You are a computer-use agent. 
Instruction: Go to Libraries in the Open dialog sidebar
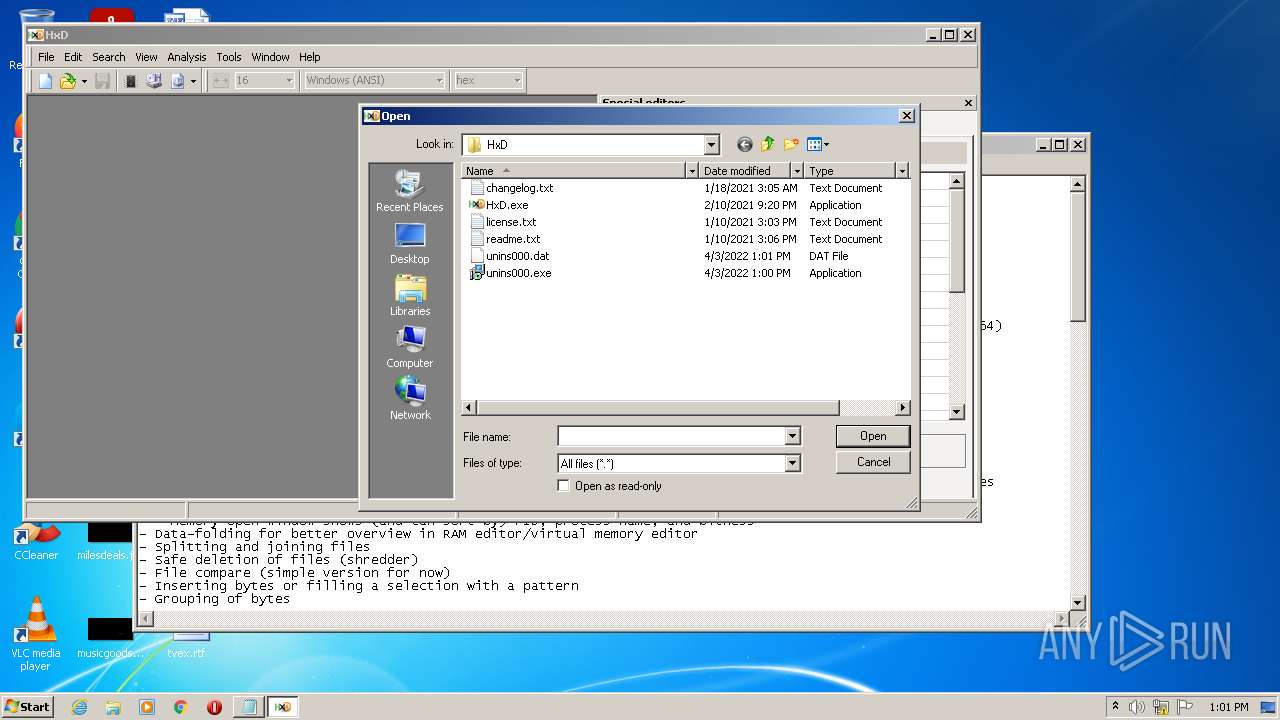tap(410, 295)
